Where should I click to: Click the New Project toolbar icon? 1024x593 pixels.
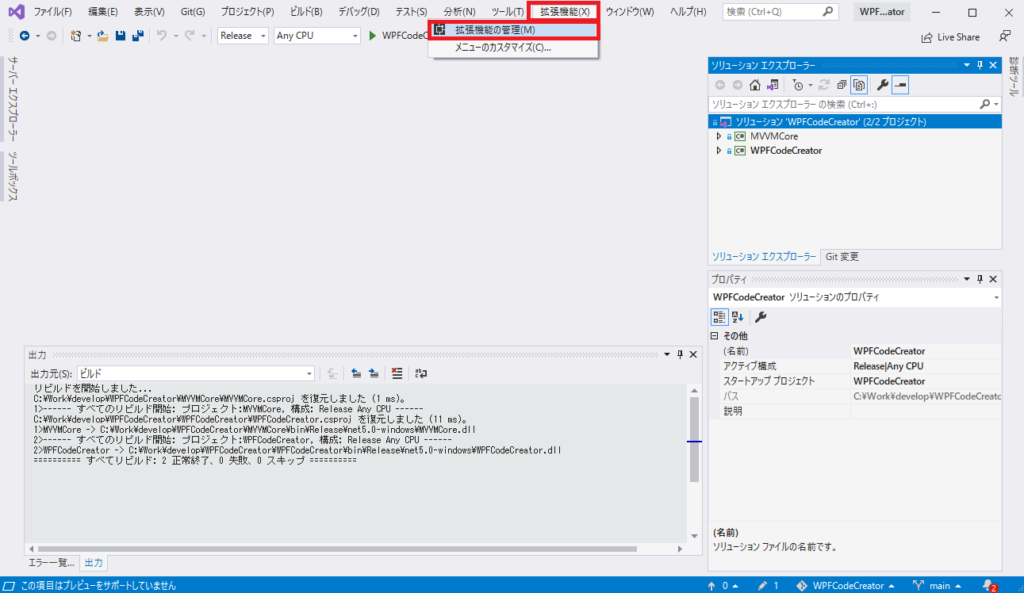pos(76,36)
